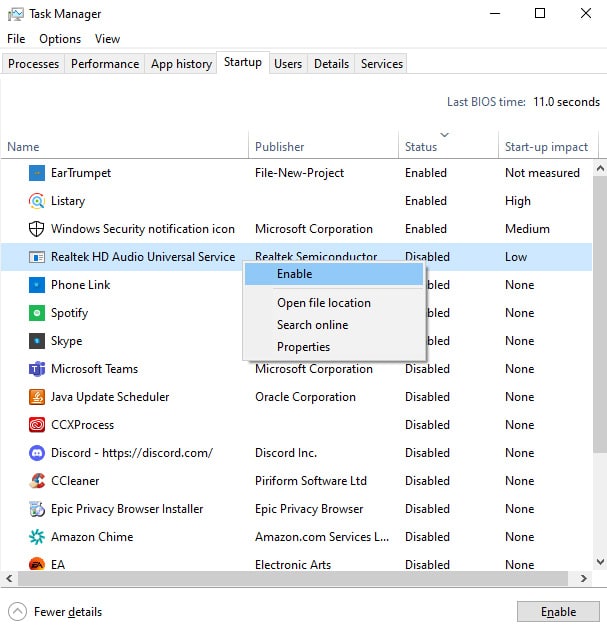Viewport: 607px width, 634px height.
Task: Select the EarTrumpet row name
Action: point(81,173)
